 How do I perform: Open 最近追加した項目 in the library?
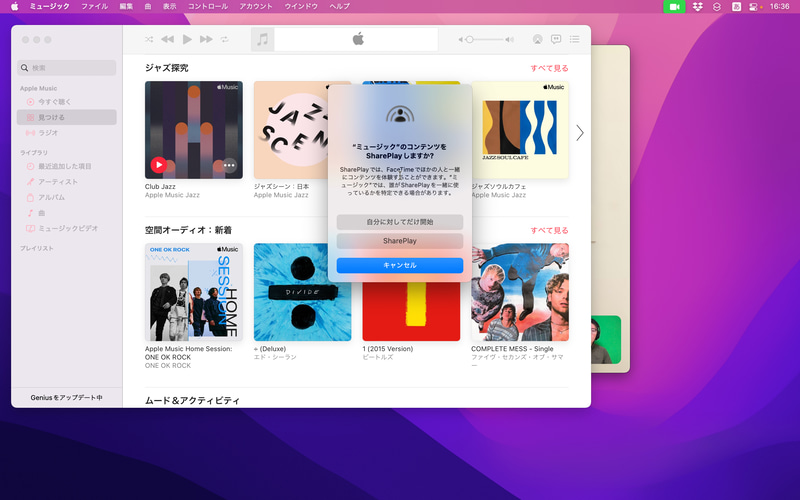click(67, 166)
